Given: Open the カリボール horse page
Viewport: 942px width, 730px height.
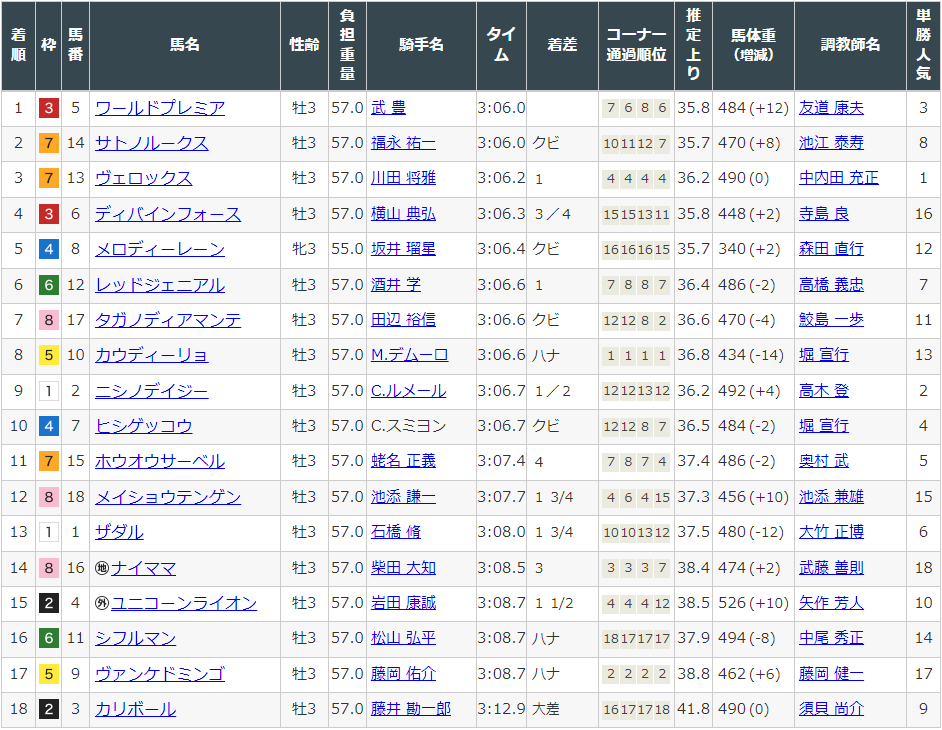Looking at the screenshot, I should pyautogui.click(x=135, y=709).
